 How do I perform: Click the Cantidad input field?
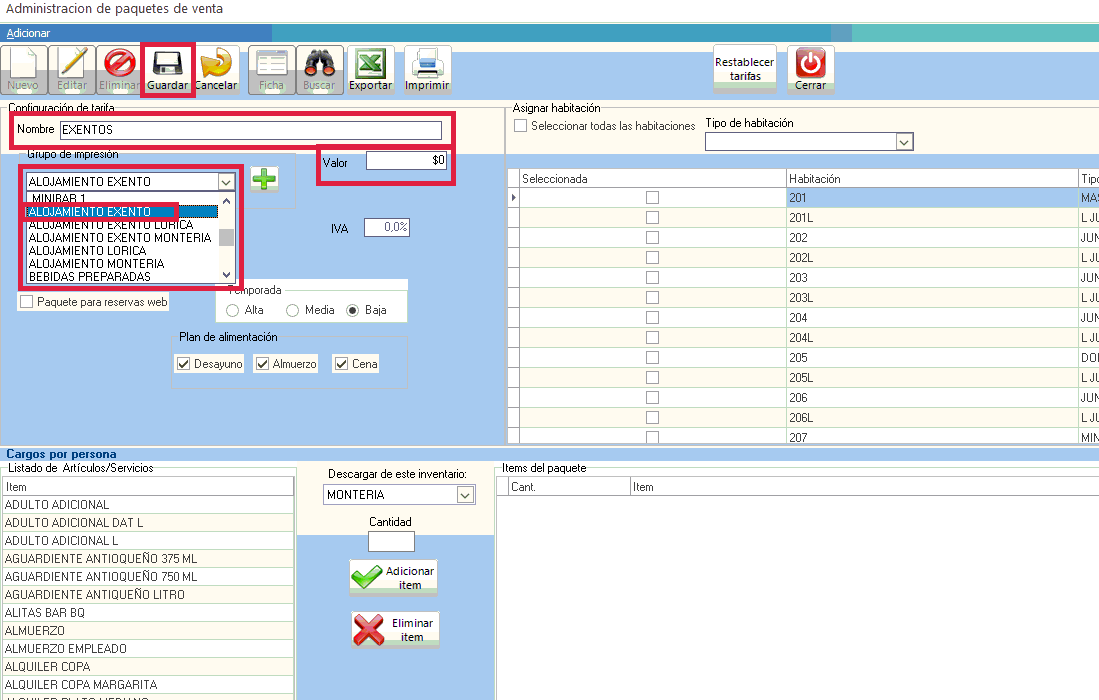(x=391, y=542)
